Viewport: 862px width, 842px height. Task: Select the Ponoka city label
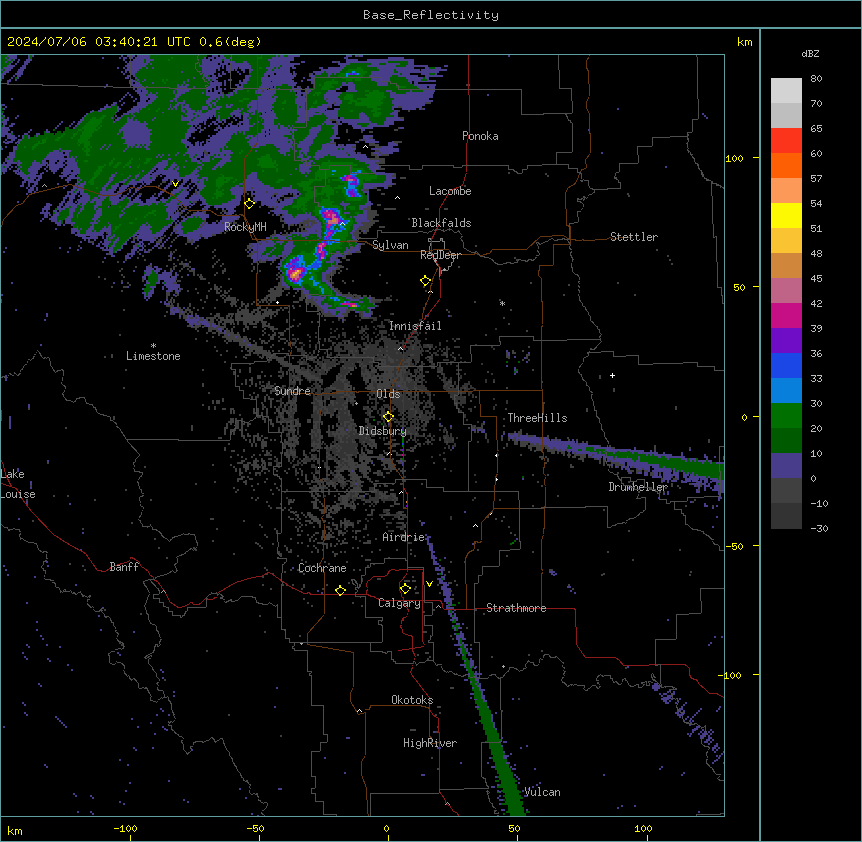point(480,136)
